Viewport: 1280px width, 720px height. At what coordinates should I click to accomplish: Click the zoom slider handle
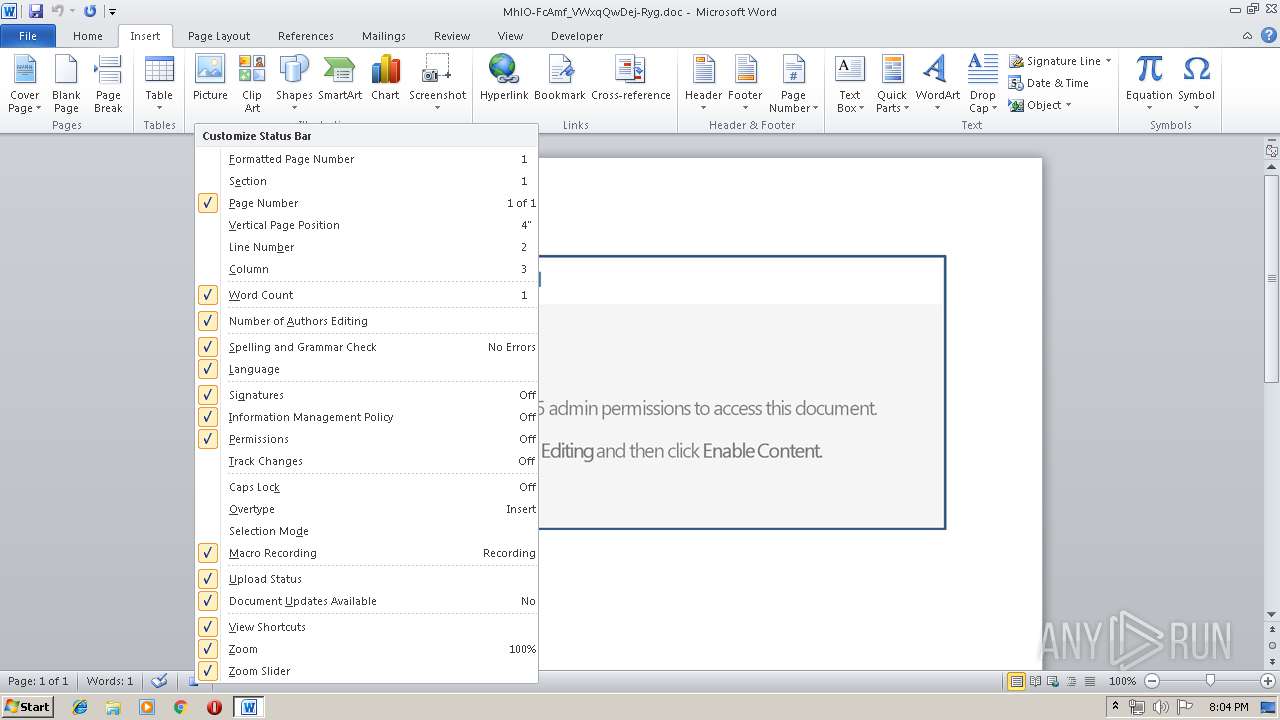pyautogui.click(x=1210, y=681)
